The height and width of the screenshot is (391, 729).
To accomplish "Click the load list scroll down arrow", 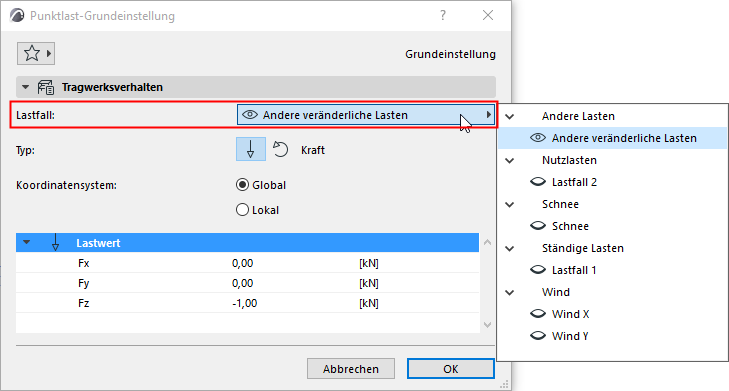I will tap(487, 325).
